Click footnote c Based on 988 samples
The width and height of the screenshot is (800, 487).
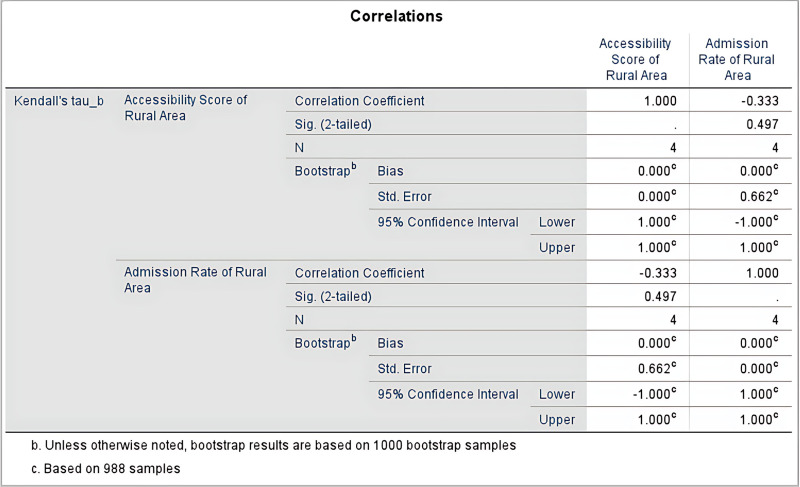tap(106, 469)
